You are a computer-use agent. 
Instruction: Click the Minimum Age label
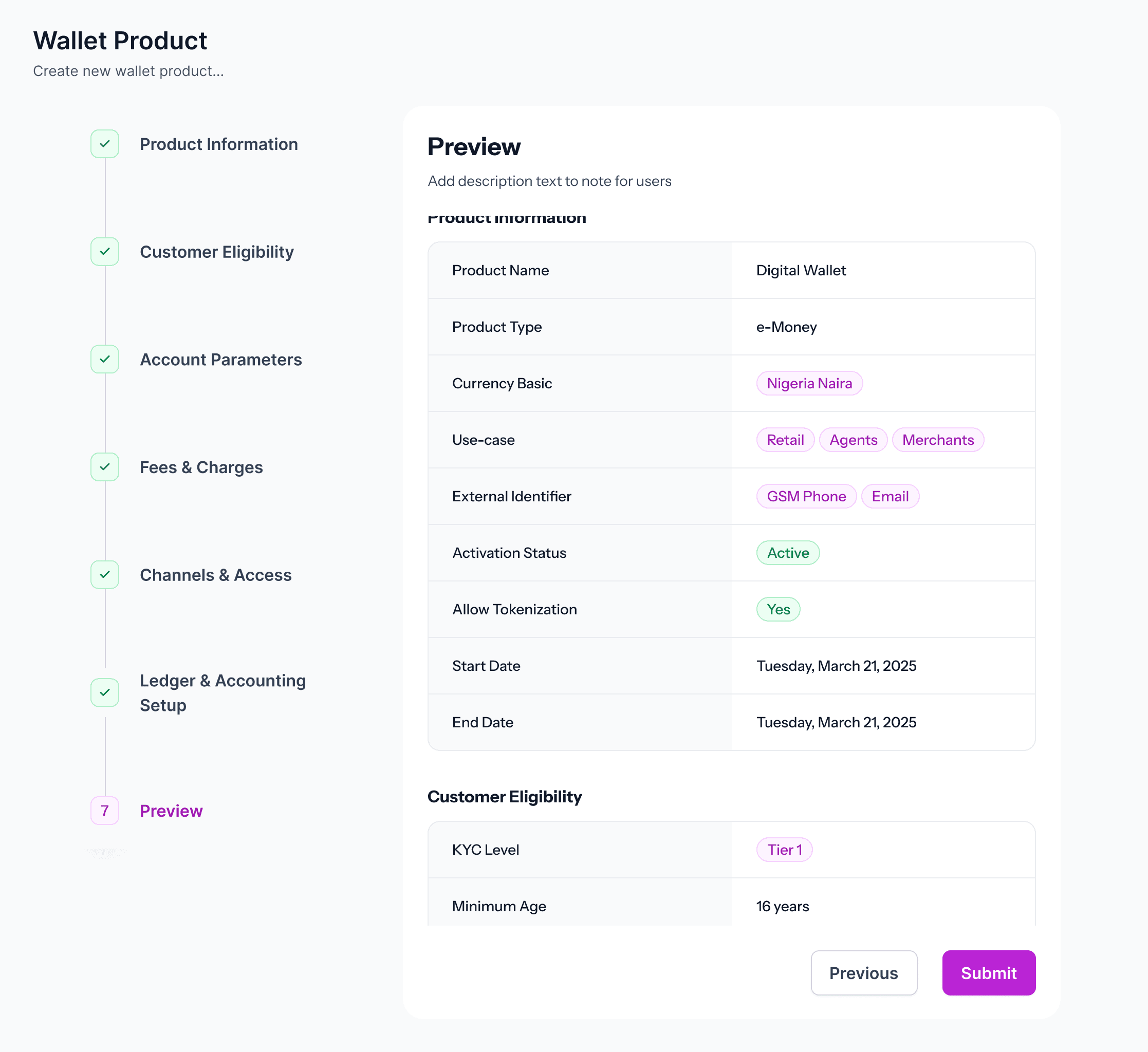coord(499,906)
